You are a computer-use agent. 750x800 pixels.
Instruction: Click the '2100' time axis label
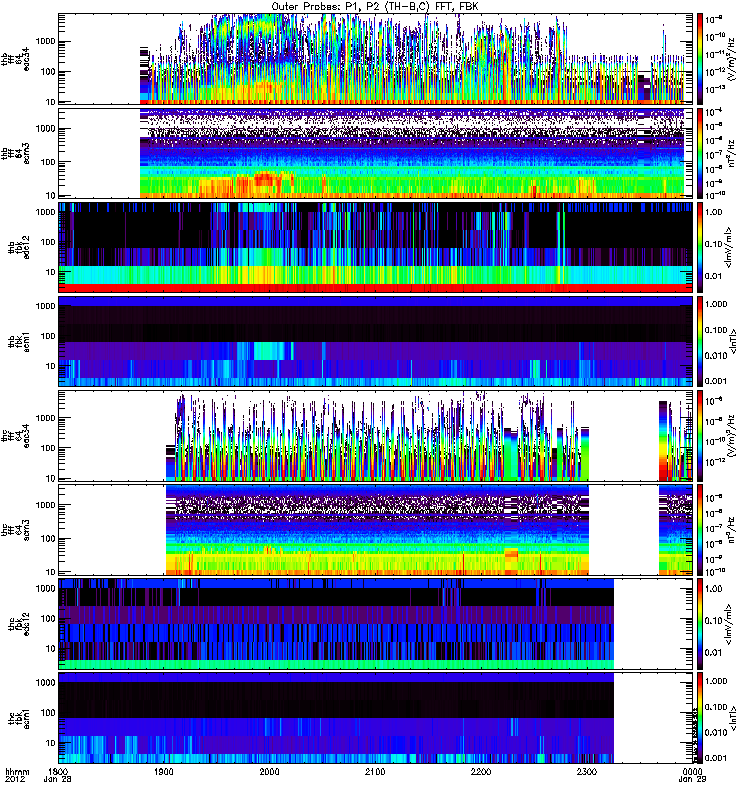coord(375,771)
